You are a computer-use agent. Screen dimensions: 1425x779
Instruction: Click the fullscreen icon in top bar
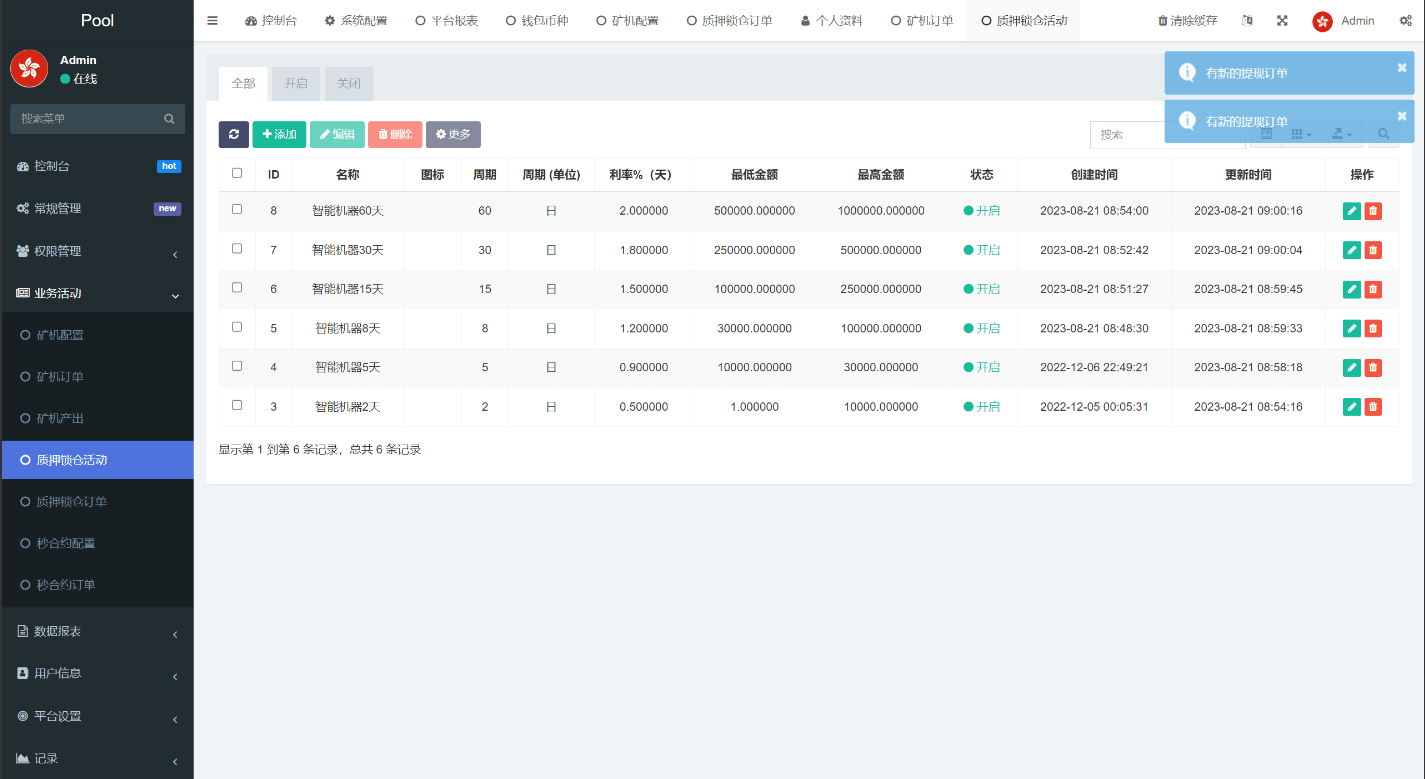click(x=1282, y=21)
